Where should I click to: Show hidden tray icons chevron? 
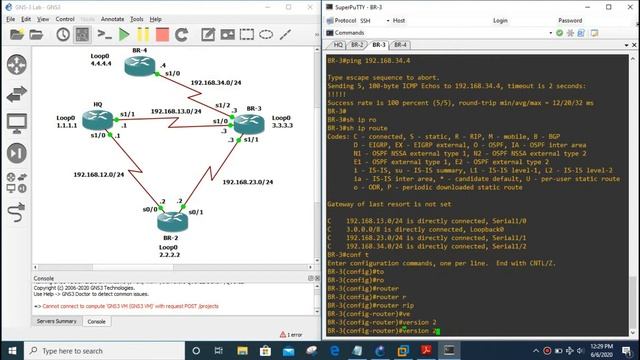point(536,351)
